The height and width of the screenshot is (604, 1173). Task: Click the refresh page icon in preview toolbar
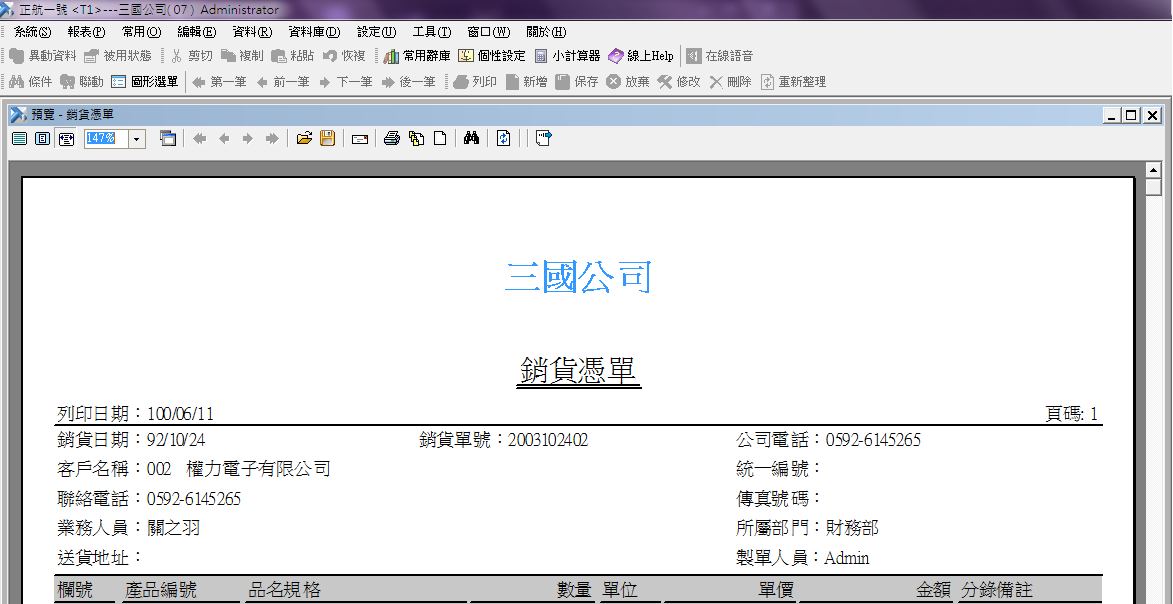pos(503,139)
